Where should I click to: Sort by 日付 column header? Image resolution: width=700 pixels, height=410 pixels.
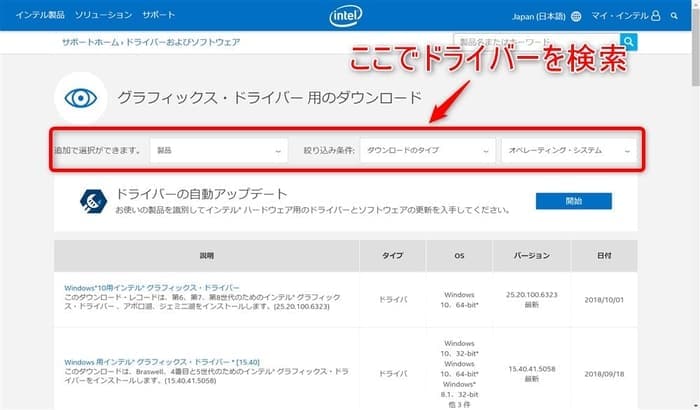click(x=604, y=256)
